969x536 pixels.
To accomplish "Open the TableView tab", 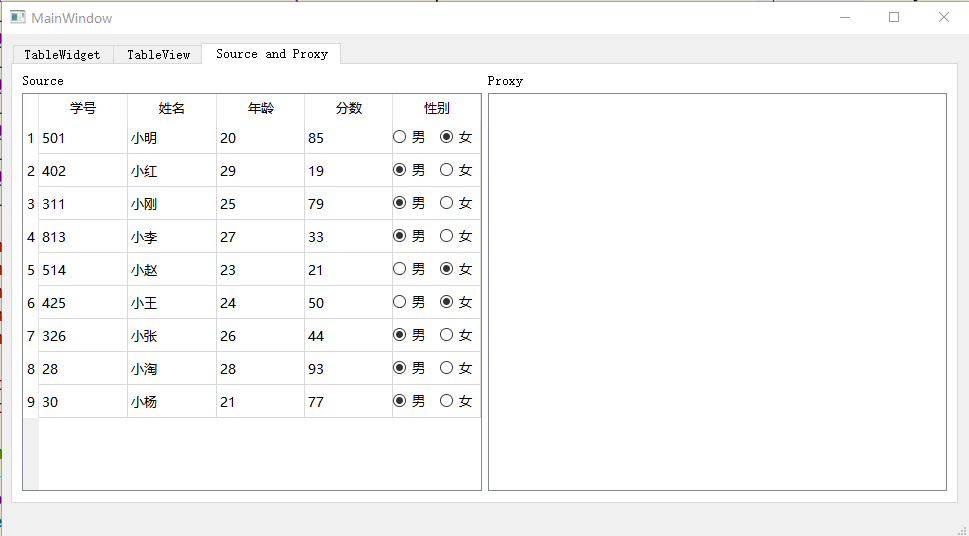I will pos(158,55).
